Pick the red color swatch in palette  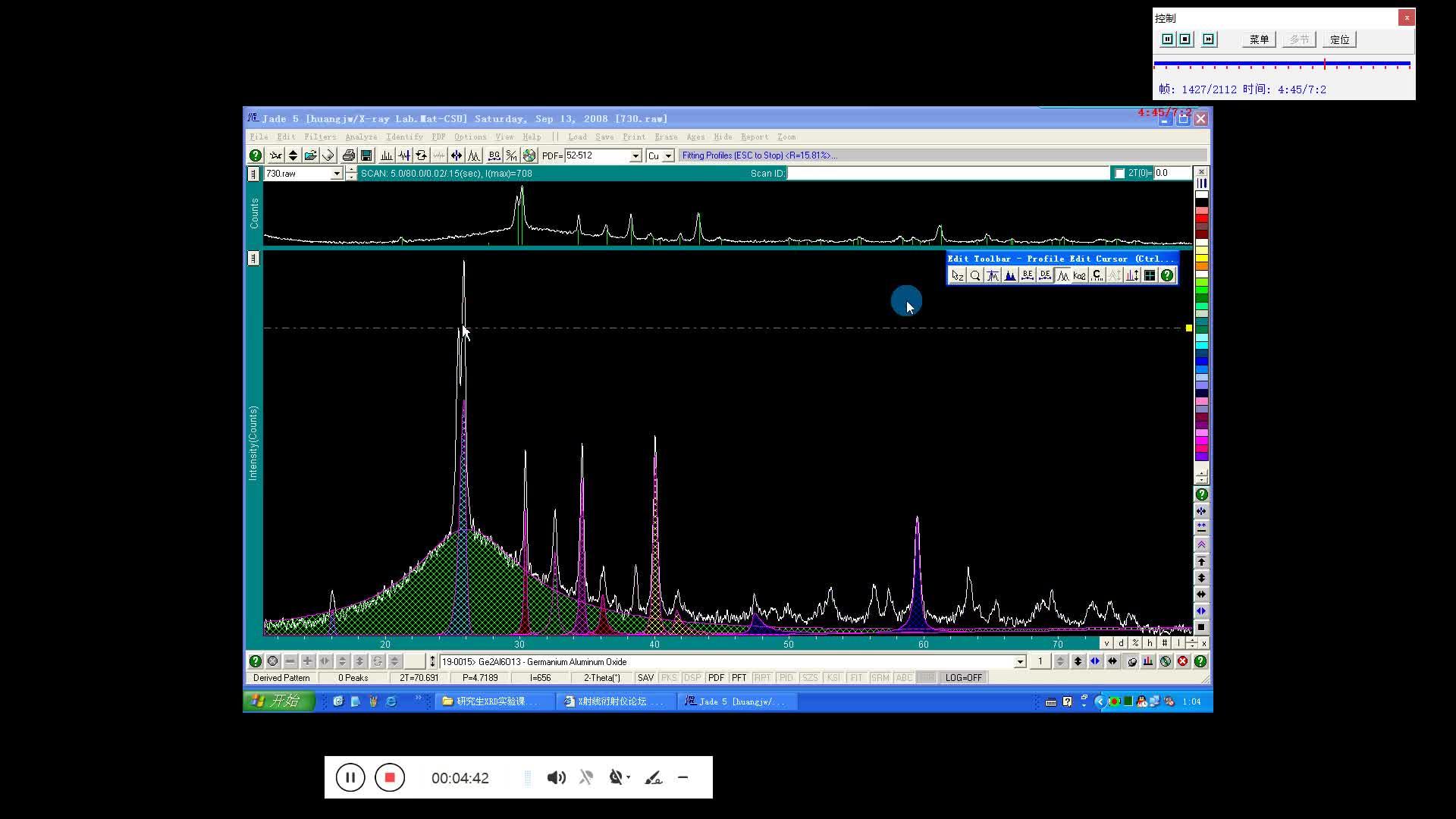tap(1201, 218)
